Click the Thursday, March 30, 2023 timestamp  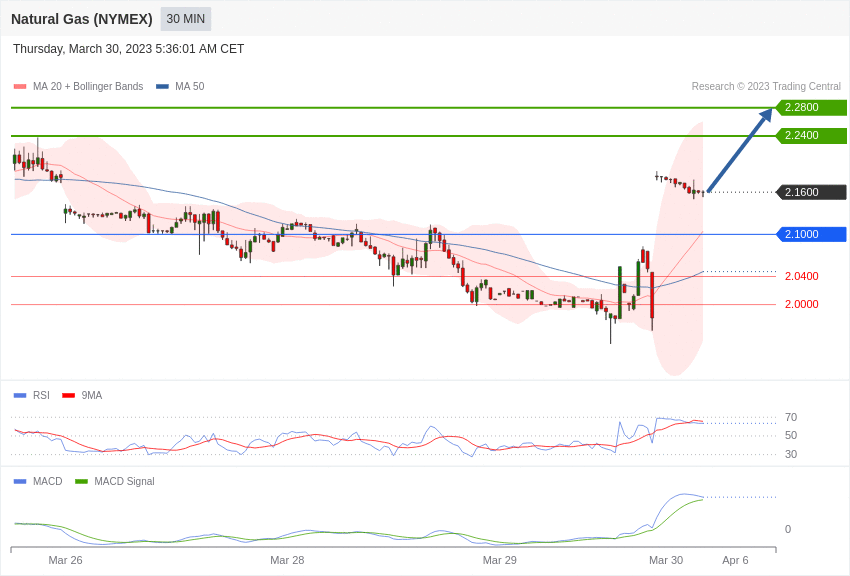point(128,49)
